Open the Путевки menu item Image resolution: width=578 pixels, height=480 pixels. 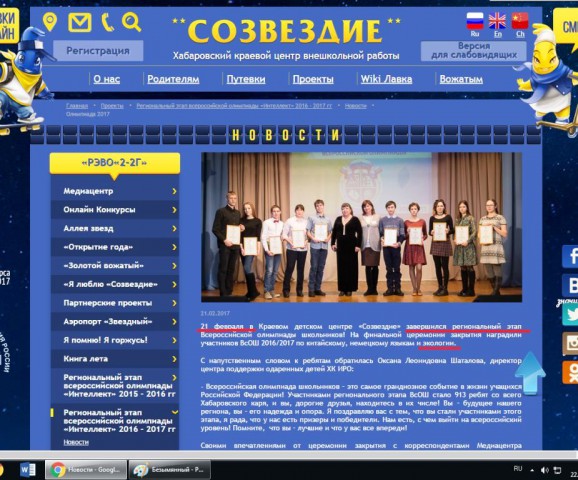click(x=246, y=79)
